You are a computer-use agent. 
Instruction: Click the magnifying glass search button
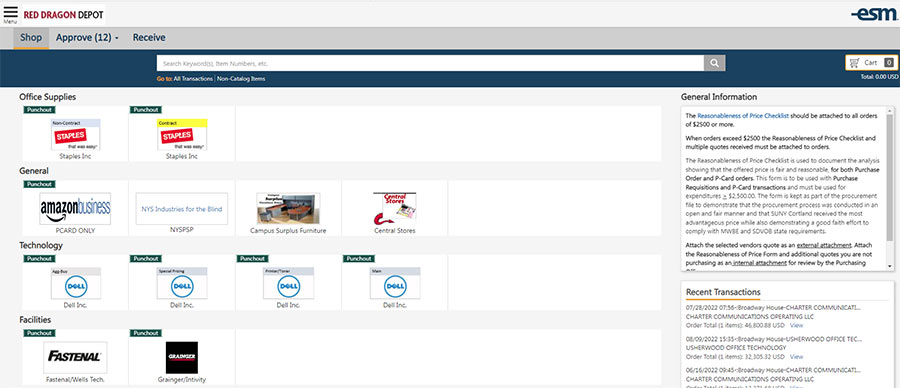[x=715, y=63]
